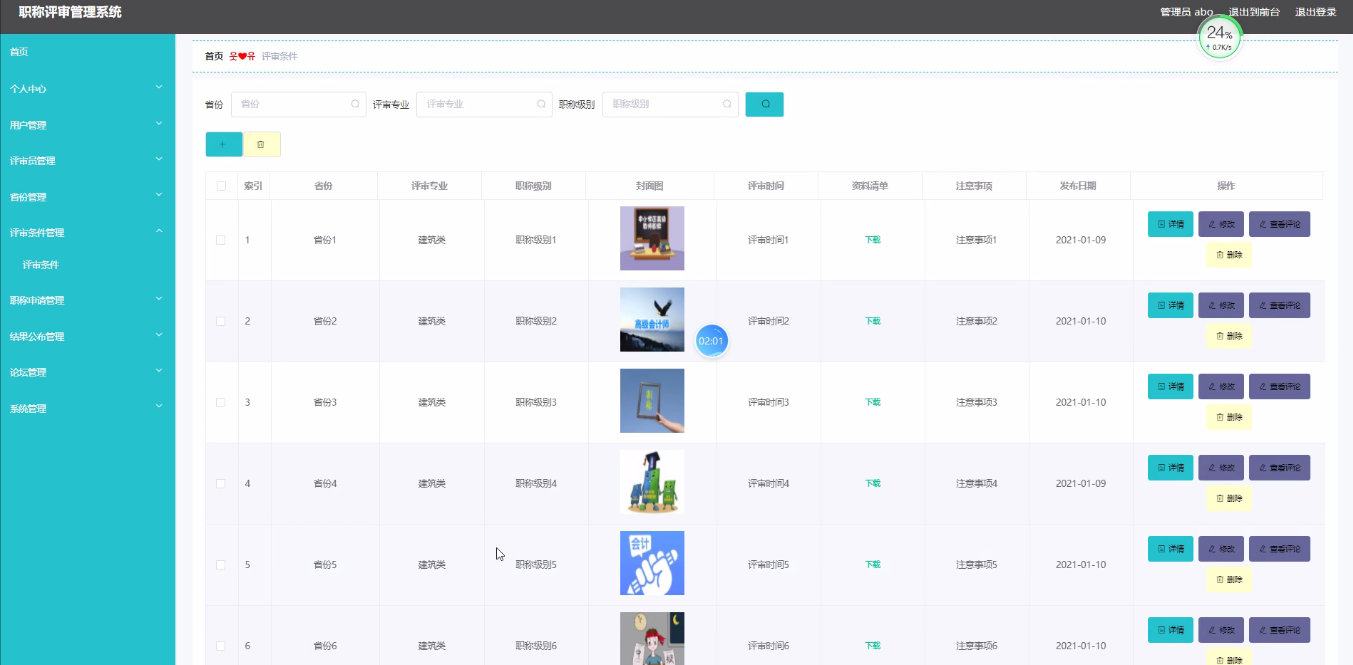Click 删除 for row 省份2
Image resolution: width=1353 pixels, height=665 pixels.
pyautogui.click(x=1229, y=336)
